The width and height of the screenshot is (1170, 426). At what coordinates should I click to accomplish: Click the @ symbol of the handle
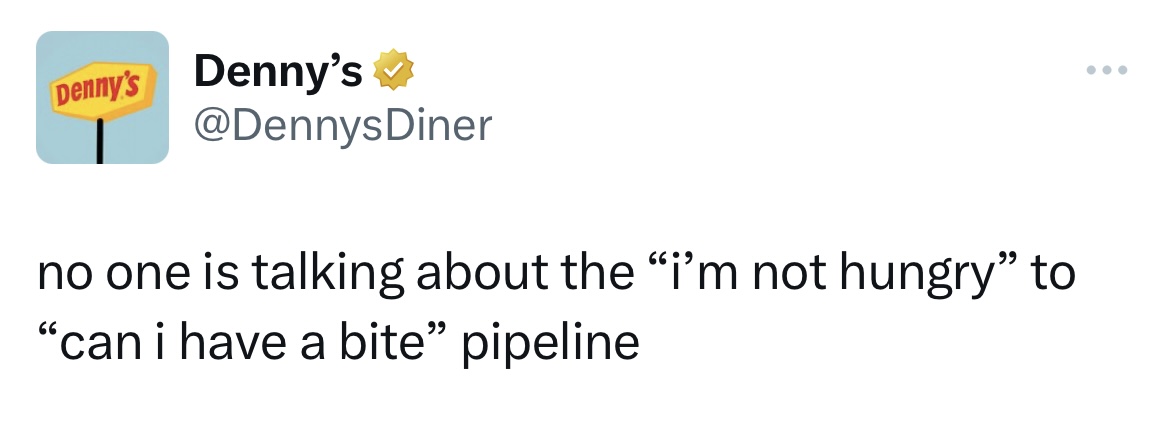[x=210, y=126]
